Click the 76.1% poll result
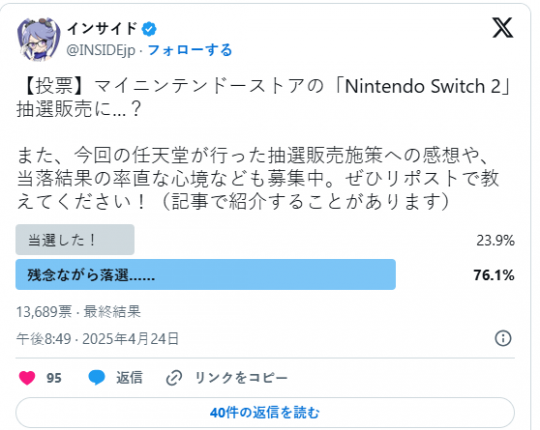 [x=494, y=275]
